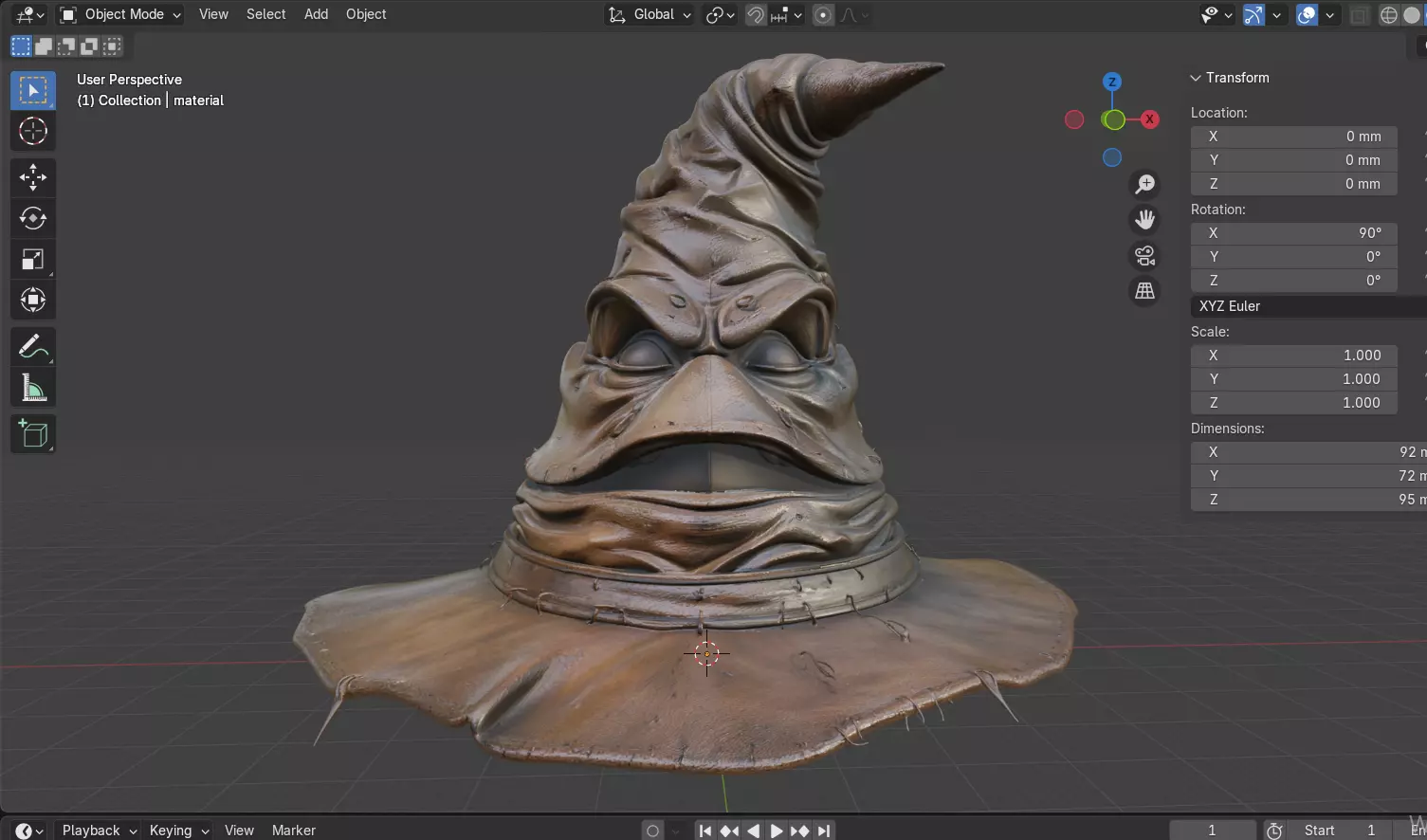Click the Location Z value field
The width and height of the screenshot is (1427, 840).
[1294, 184]
